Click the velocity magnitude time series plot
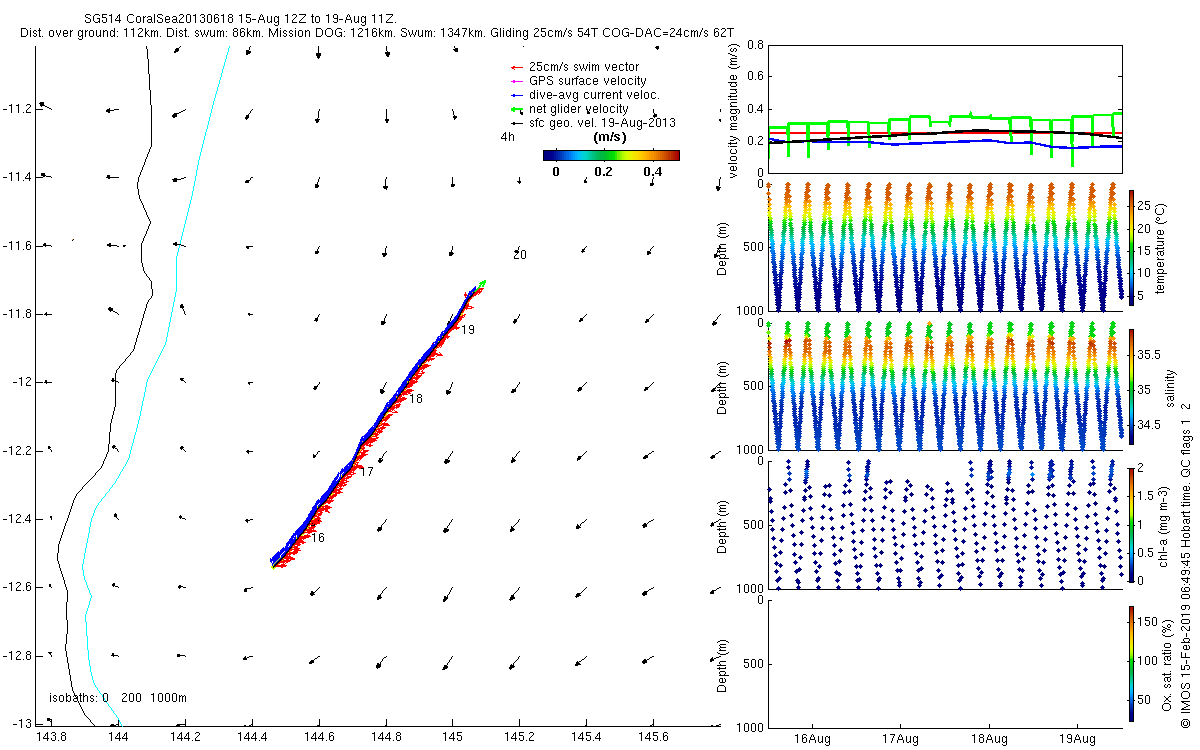The width and height of the screenshot is (1200, 750). pos(944,110)
